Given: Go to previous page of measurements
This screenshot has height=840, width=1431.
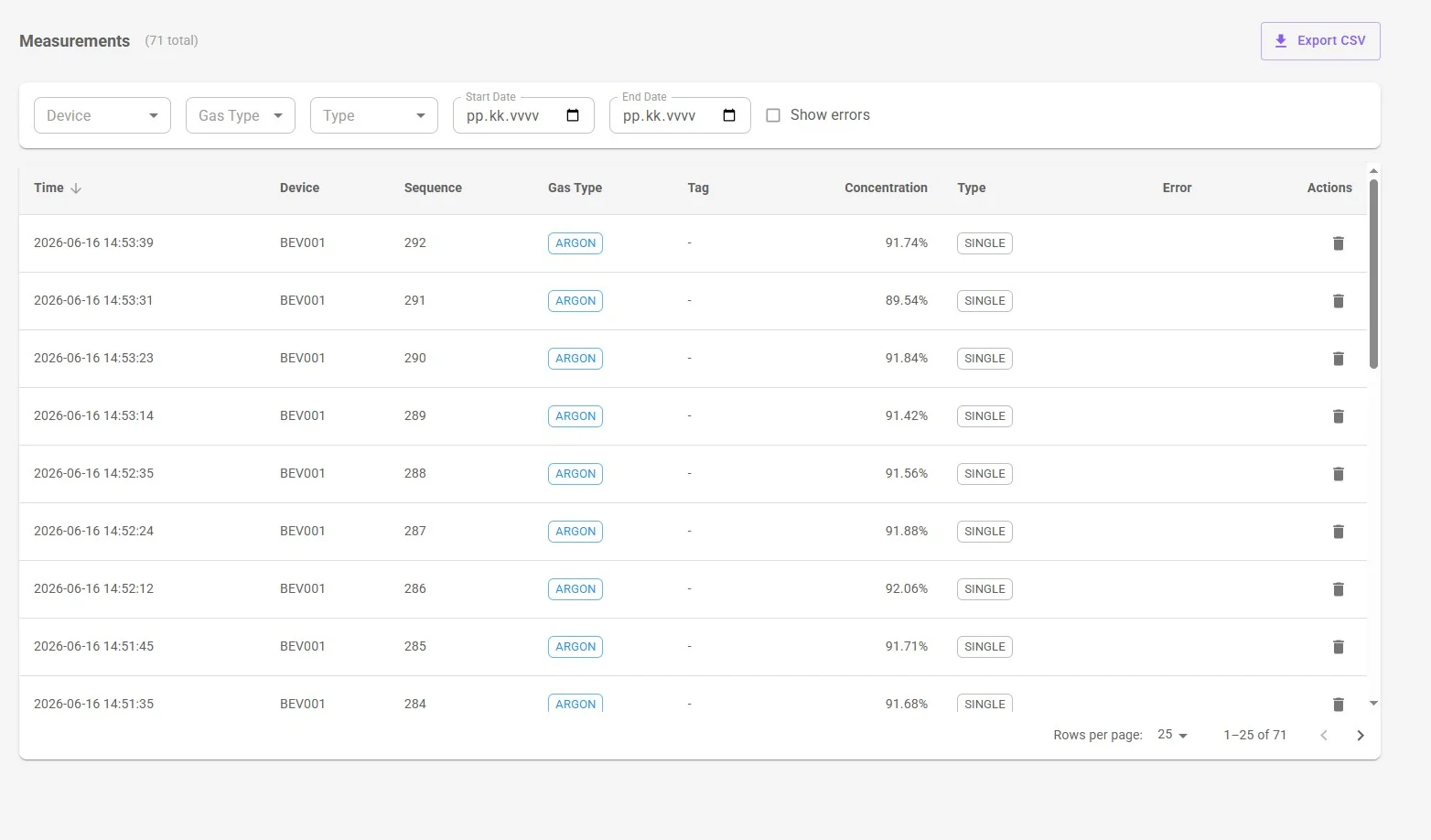Looking at the screenshot, I should coord(1323,736).
